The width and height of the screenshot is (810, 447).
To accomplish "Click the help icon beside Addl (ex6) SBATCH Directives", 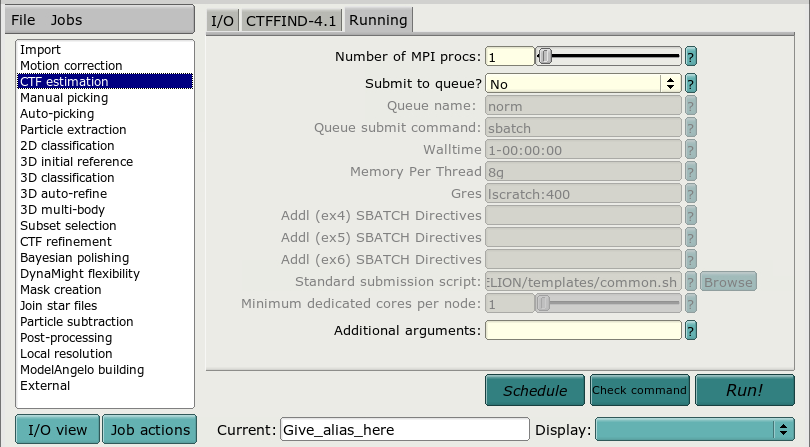I will click(x=691, y=259).
